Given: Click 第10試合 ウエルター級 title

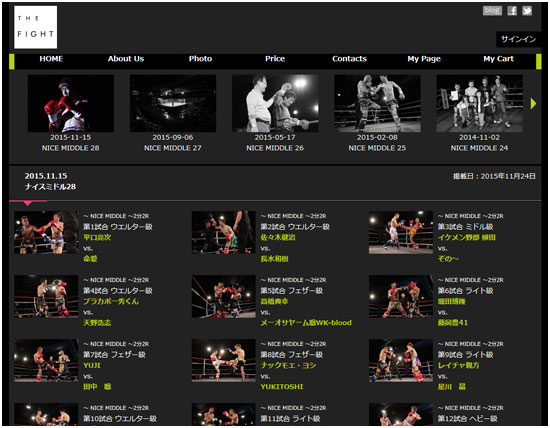Looking at the screenshot, I should [120, 419].
